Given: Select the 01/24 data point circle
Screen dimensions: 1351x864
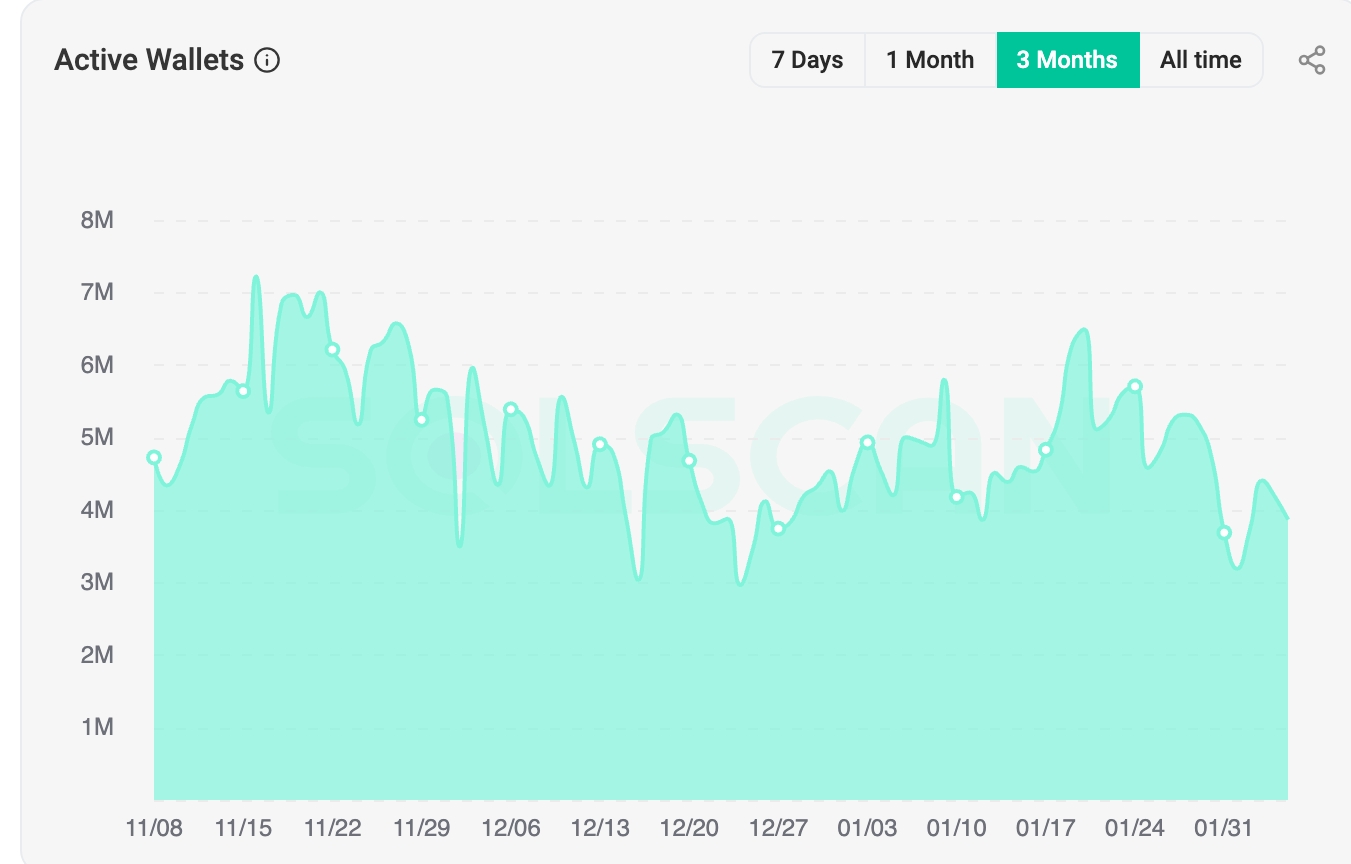Looking at the screenshot, I should (x=1135, y=386).
